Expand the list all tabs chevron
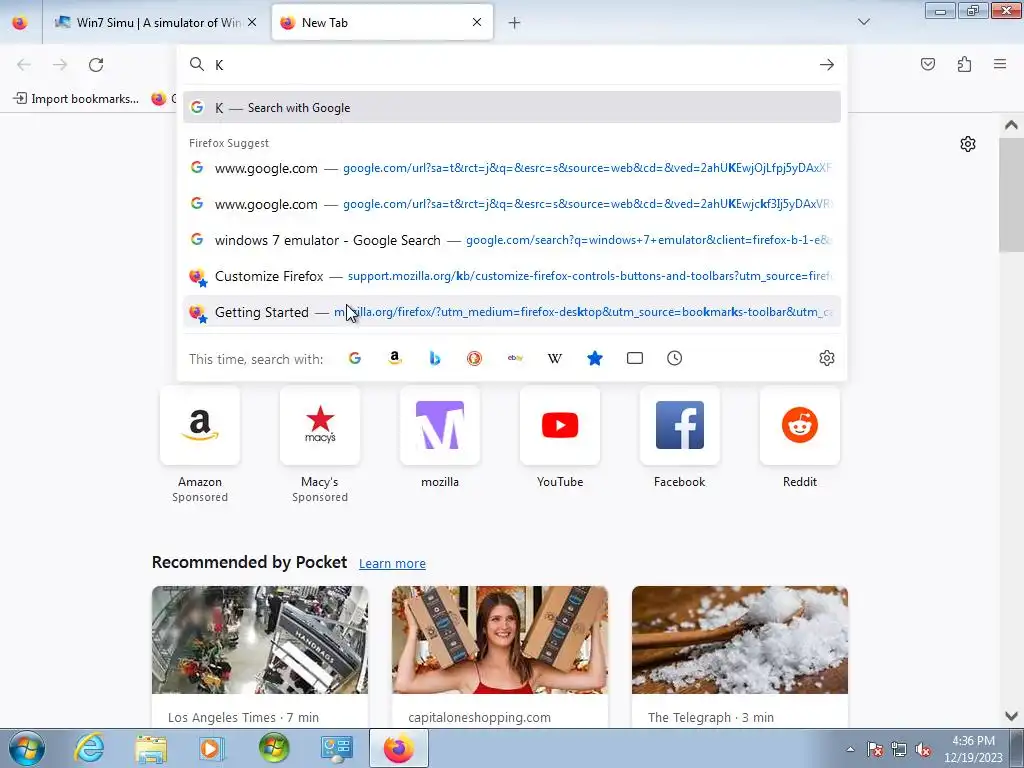1024x768 pixels. pyautogui.click(x=863, y=22)
